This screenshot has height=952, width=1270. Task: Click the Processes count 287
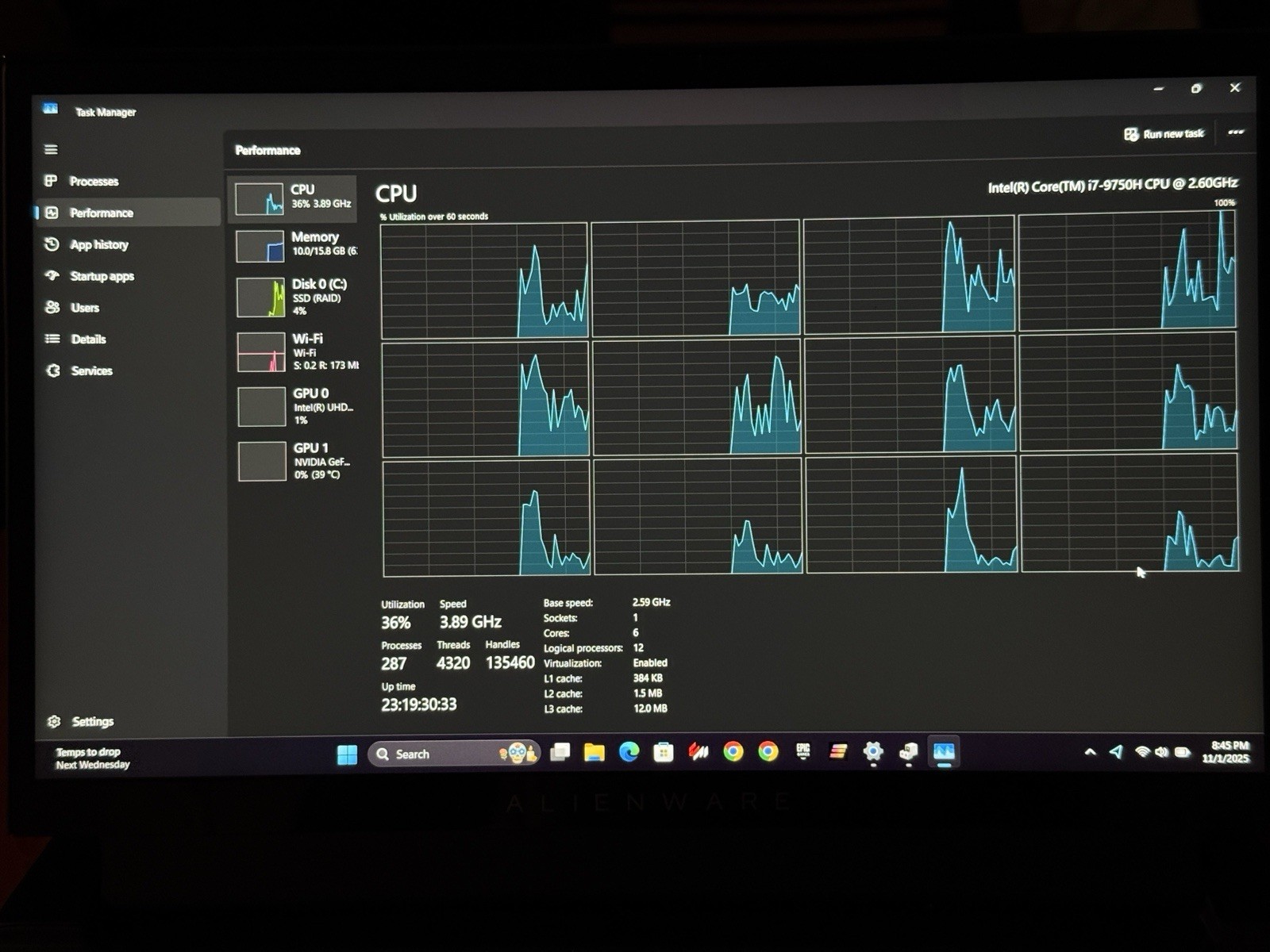click(x=394, y=663)
